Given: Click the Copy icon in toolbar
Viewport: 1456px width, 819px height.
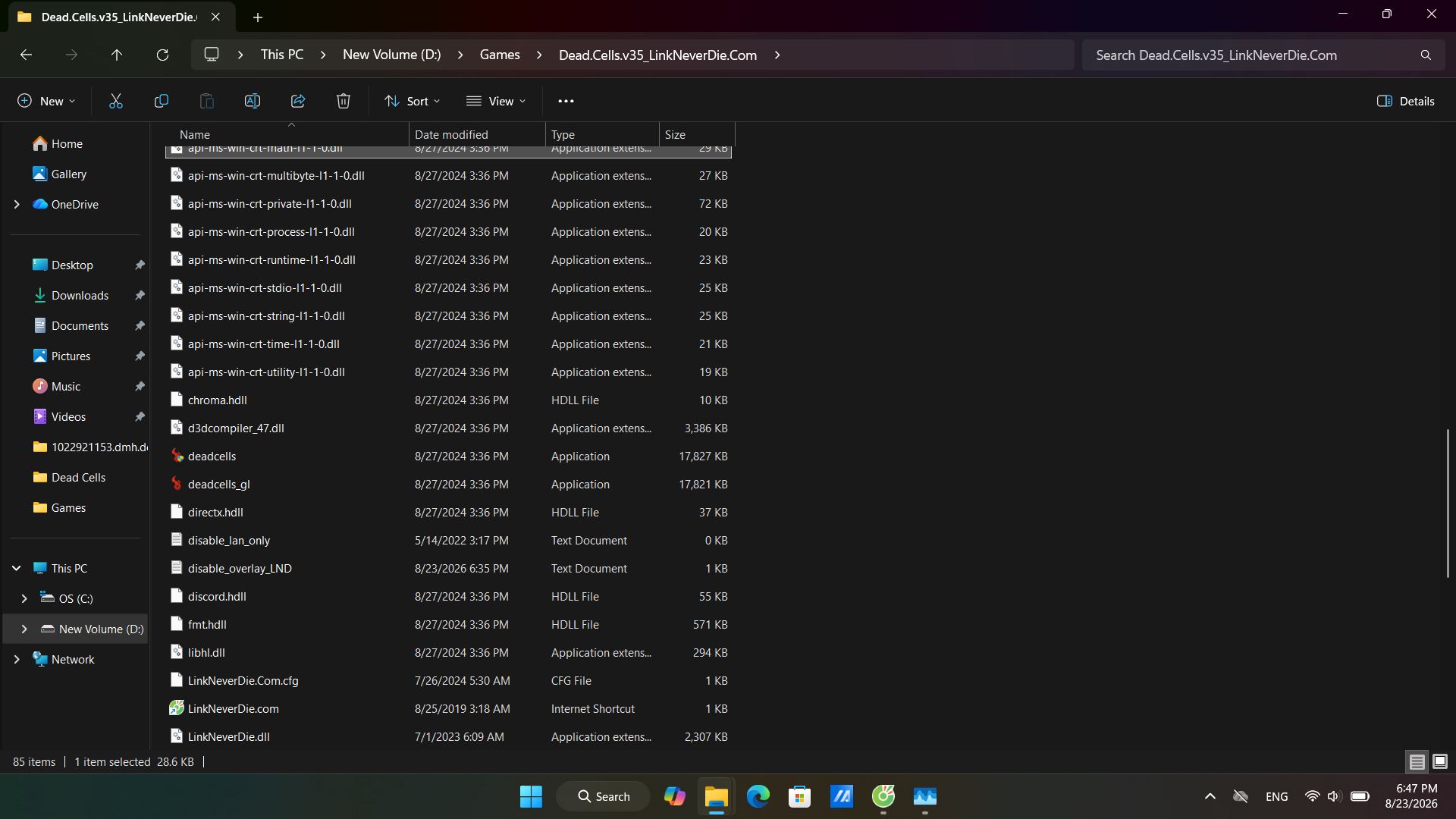Looking at the screenshot, I should (x=162, y=101).
